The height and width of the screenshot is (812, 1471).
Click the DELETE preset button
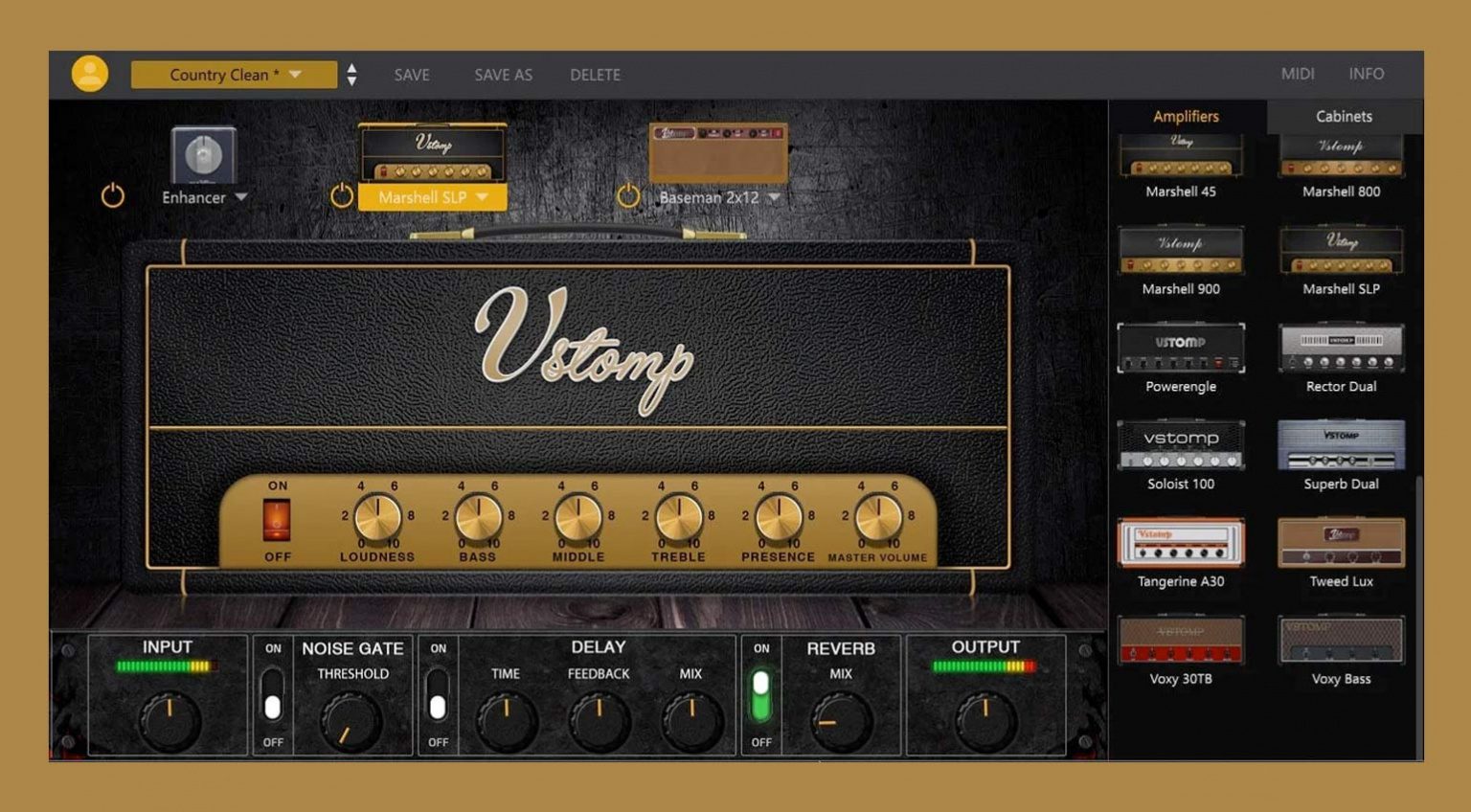594,74
